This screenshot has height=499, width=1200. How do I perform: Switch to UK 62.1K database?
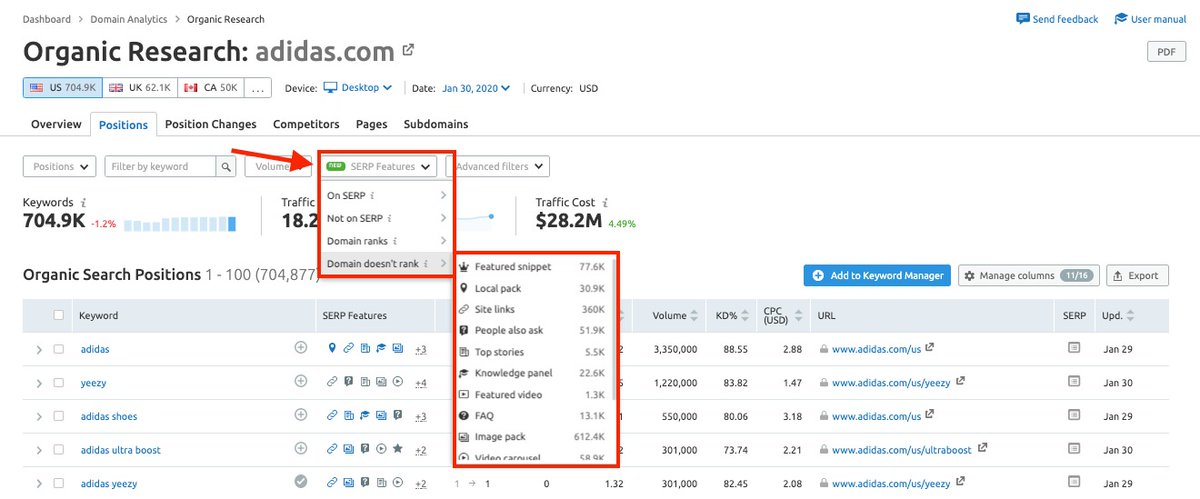(x=139, y=88)
